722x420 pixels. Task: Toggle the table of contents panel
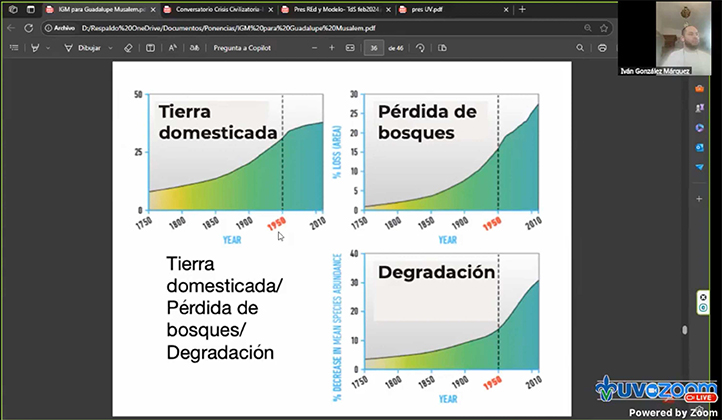pyautogui.click(x=14, y=48)
